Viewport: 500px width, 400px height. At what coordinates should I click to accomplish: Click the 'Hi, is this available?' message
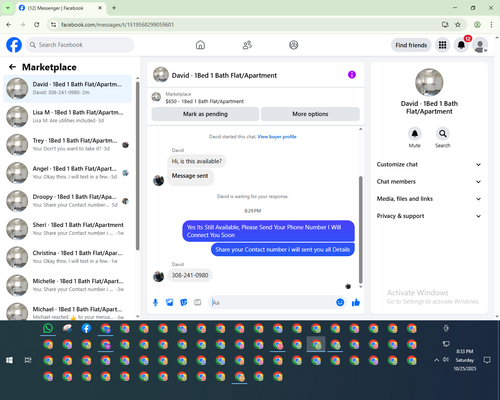pyautogui.click(x=197, y=161)
